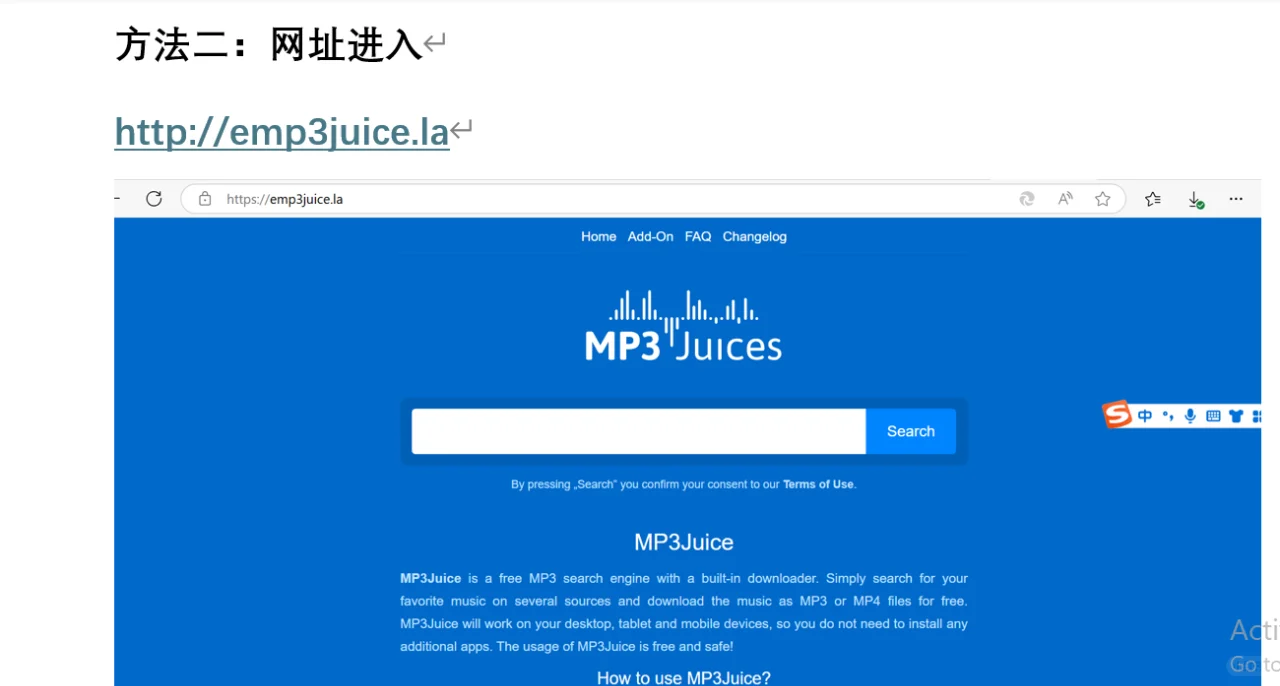
Task: View browser Downloads
Action: 1195,198
